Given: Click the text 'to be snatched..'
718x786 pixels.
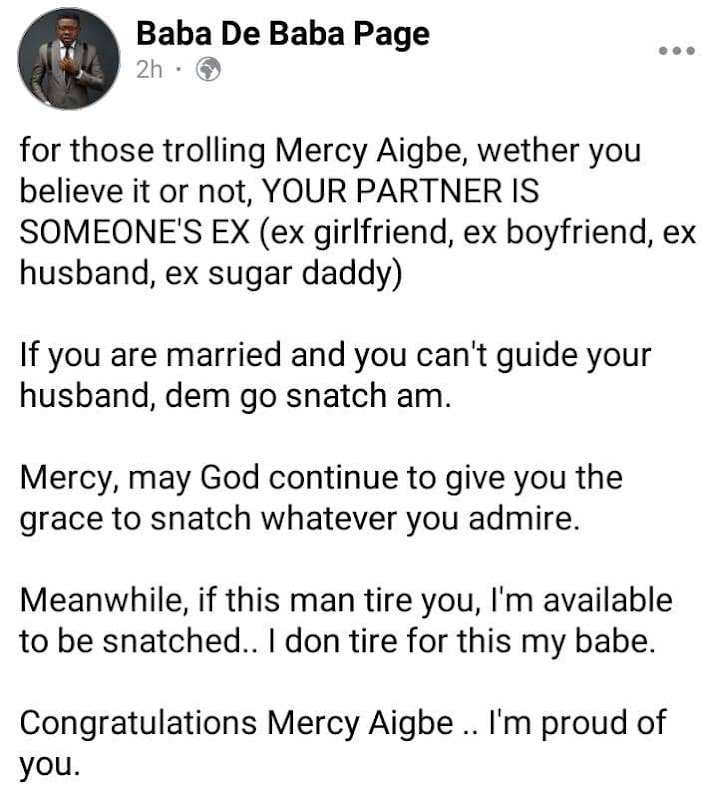Looking at the screenshot, I should click(134, 641).
